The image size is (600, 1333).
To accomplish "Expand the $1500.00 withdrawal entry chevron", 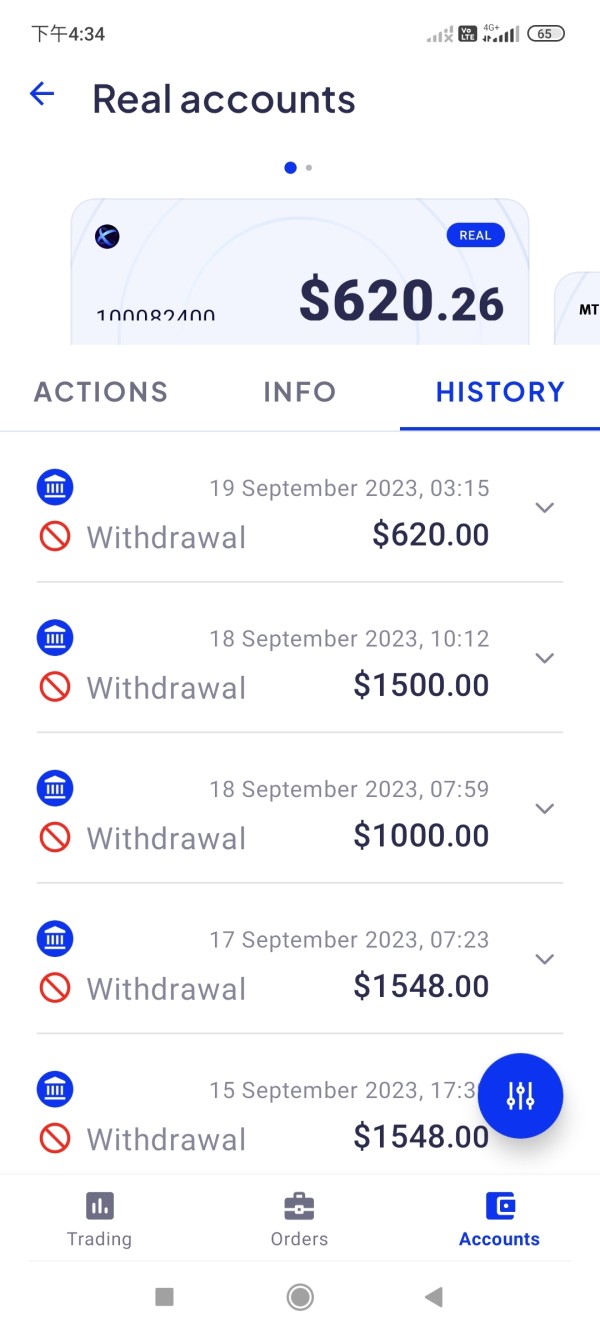I will [544, 658].
